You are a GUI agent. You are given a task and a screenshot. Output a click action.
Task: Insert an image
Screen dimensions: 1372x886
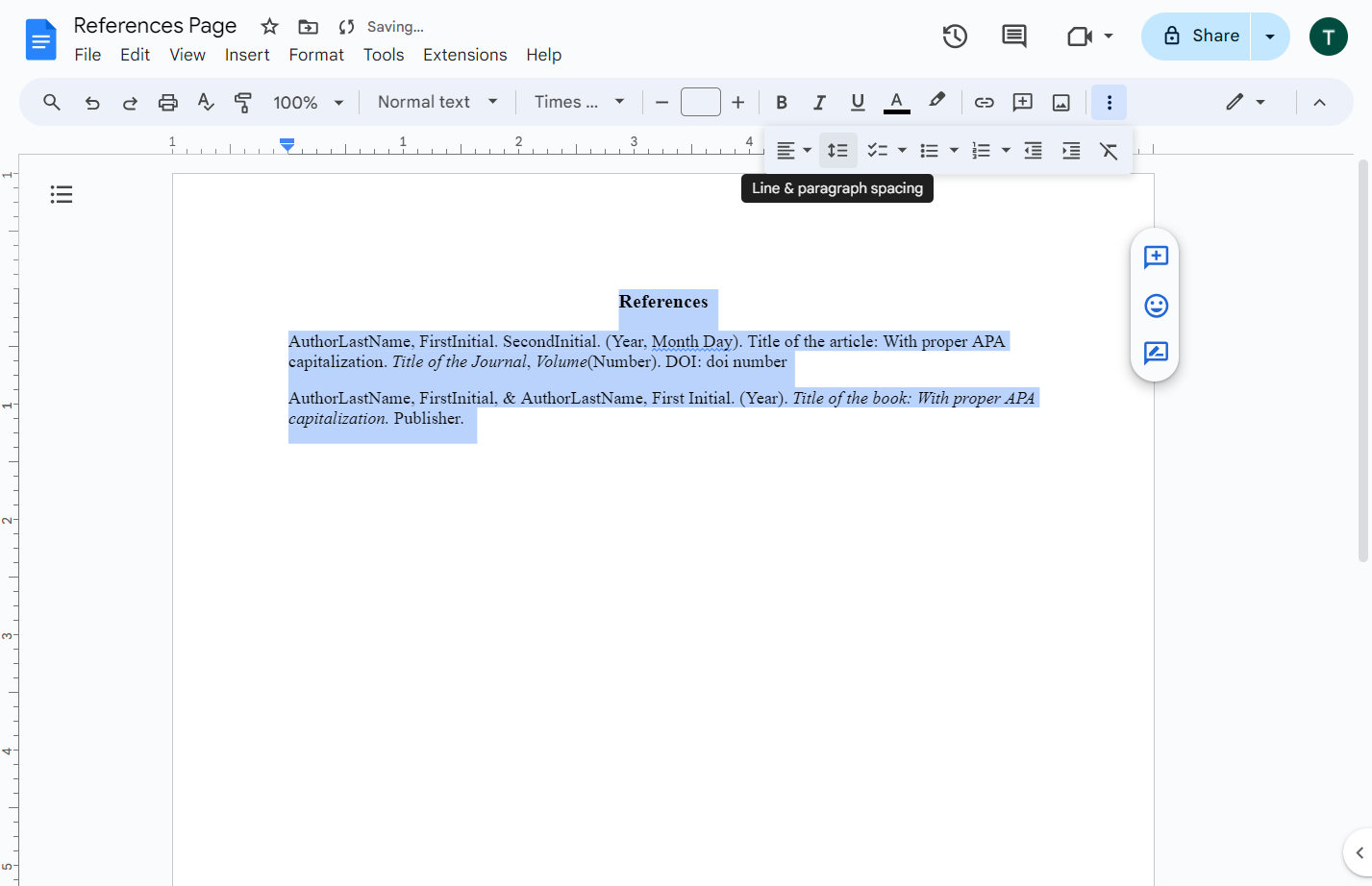click(1061, 102)
